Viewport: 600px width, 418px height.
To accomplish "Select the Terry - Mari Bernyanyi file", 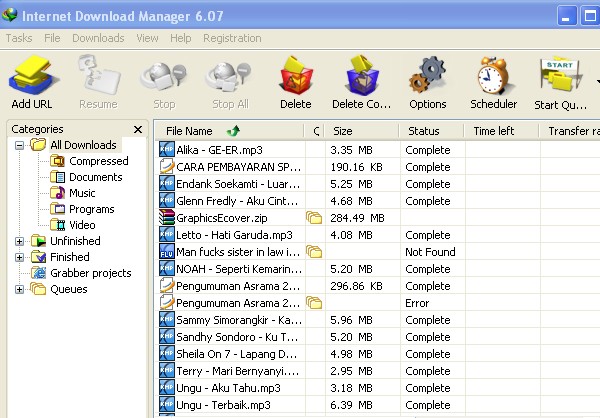I will tap(238, 371).
